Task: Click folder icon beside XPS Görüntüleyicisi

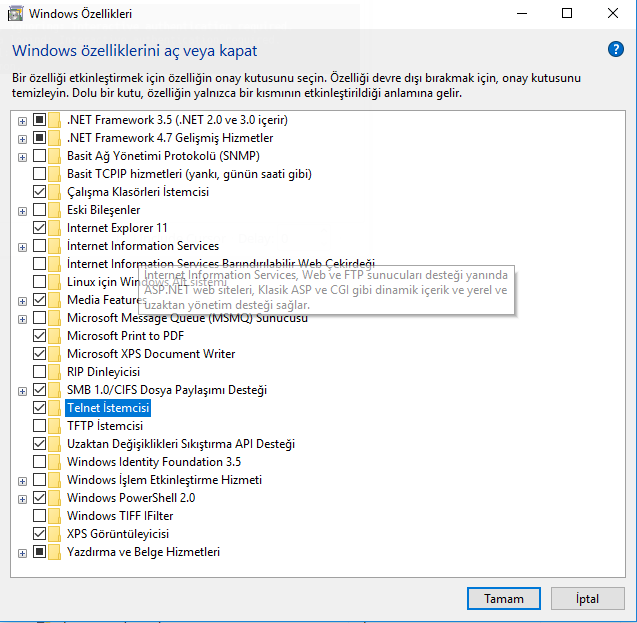Action: tap(54, 534)
